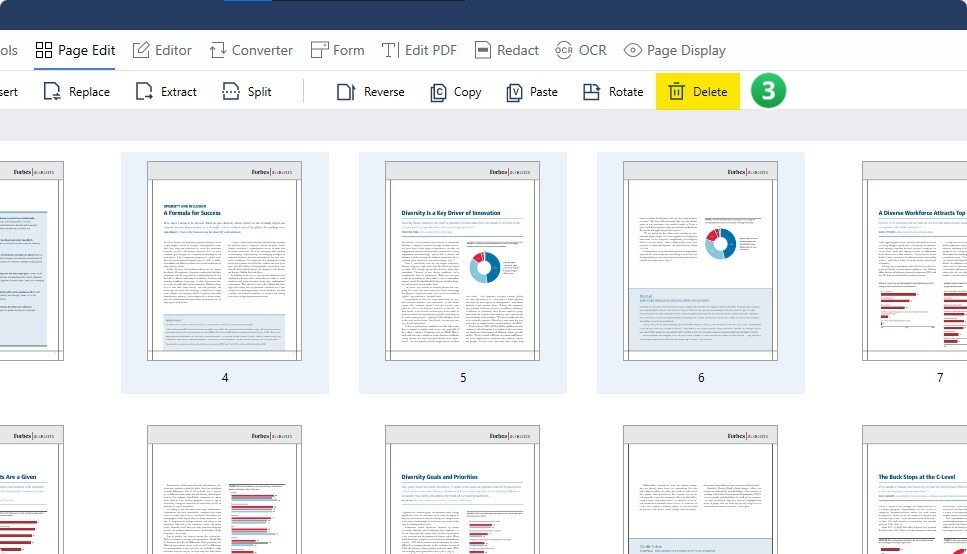Click the Page Display eye icon
This screenshot has height=554, width=967.
coord(633,50)
